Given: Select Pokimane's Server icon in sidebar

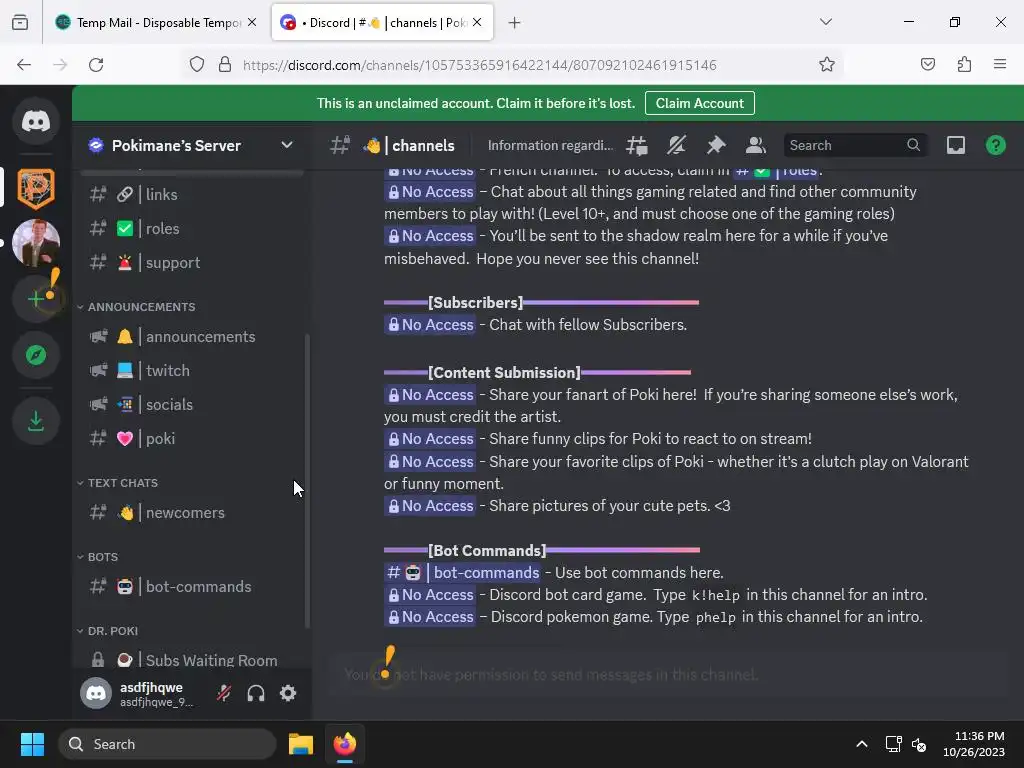Looking at the screenshot, I should [36, 189].
